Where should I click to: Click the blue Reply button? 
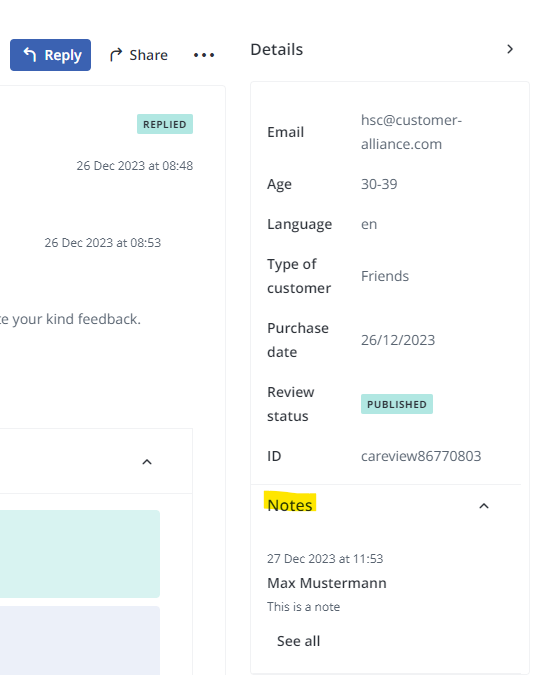50,55
